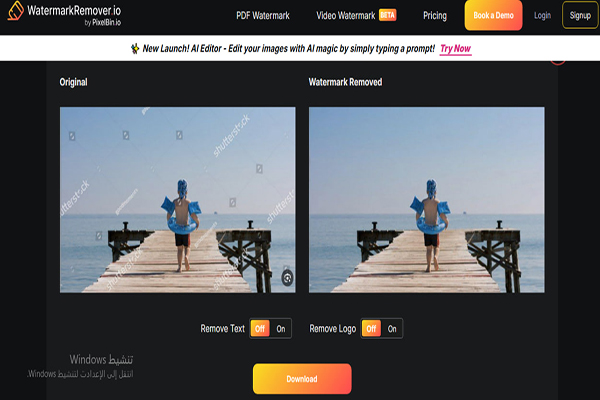The height and width of the screenshot is (400, 600).
Task: Click the Signup button
Action: (580, 15)
